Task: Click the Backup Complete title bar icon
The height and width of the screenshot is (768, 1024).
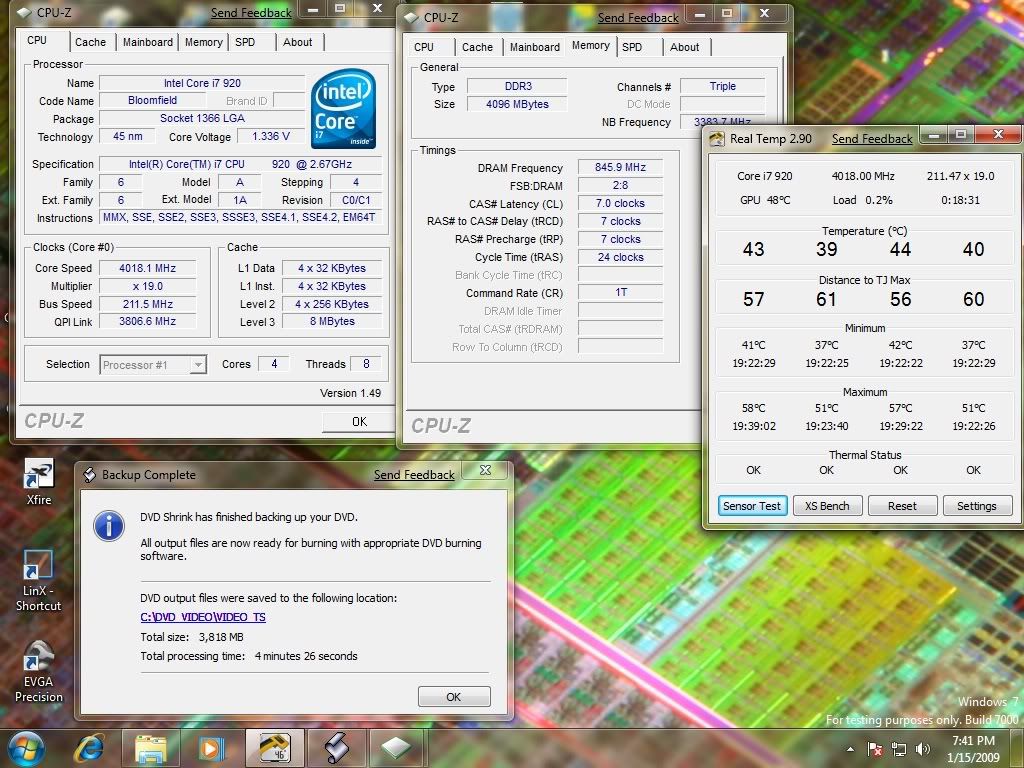Action: [x=89, y=475]
